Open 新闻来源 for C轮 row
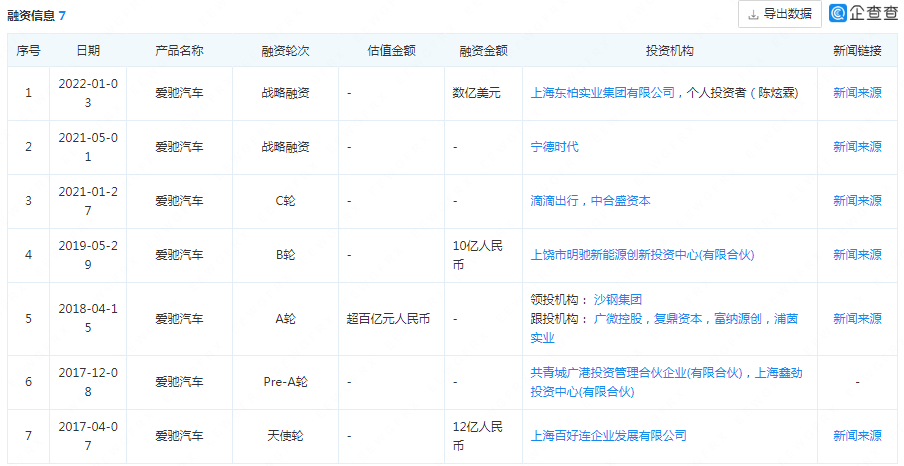The width and height of the screenshot is (904, 466). click(x=857, y=201)
